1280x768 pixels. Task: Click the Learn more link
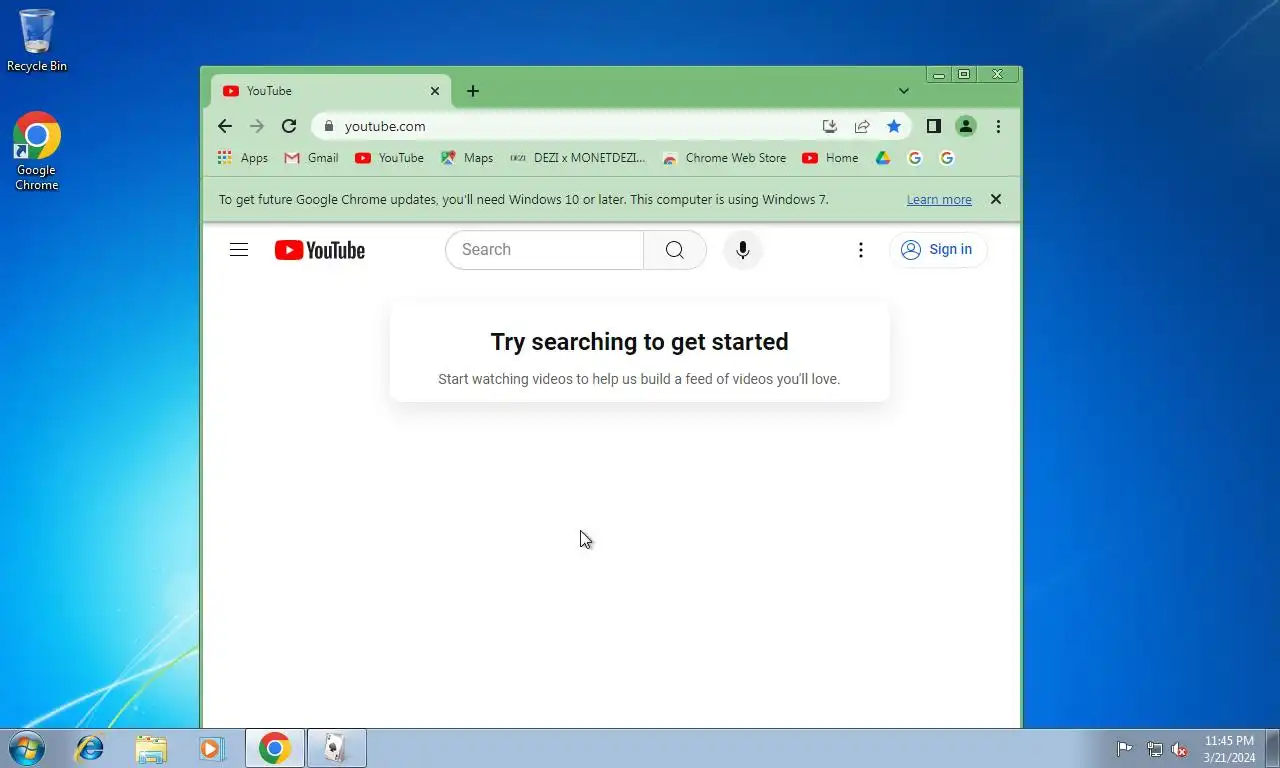[939, 200]
